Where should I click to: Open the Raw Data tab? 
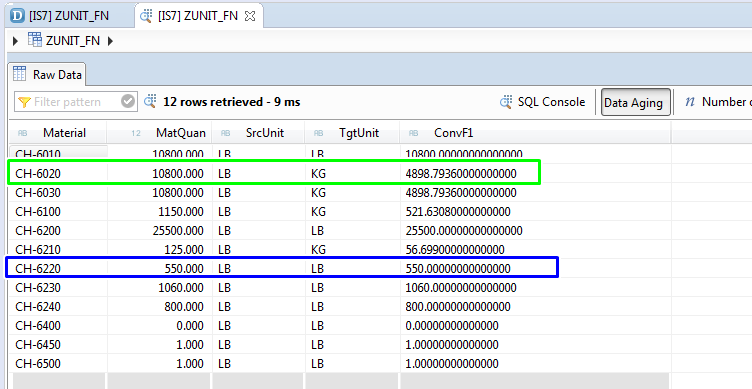click(47, 75)
